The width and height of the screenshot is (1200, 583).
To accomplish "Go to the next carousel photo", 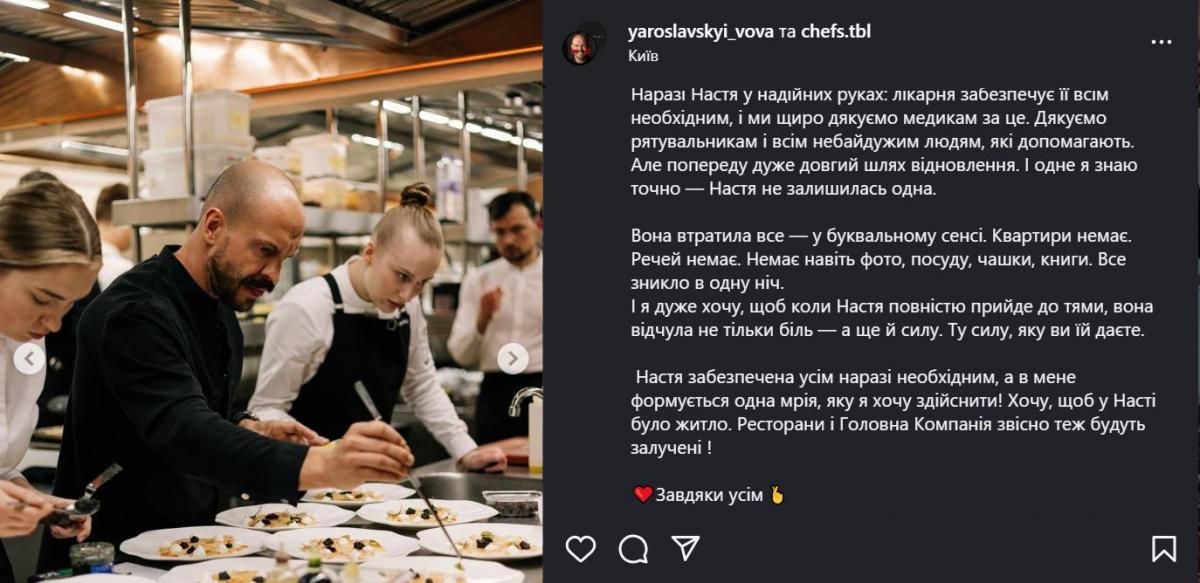I will (x=513, y=358).
